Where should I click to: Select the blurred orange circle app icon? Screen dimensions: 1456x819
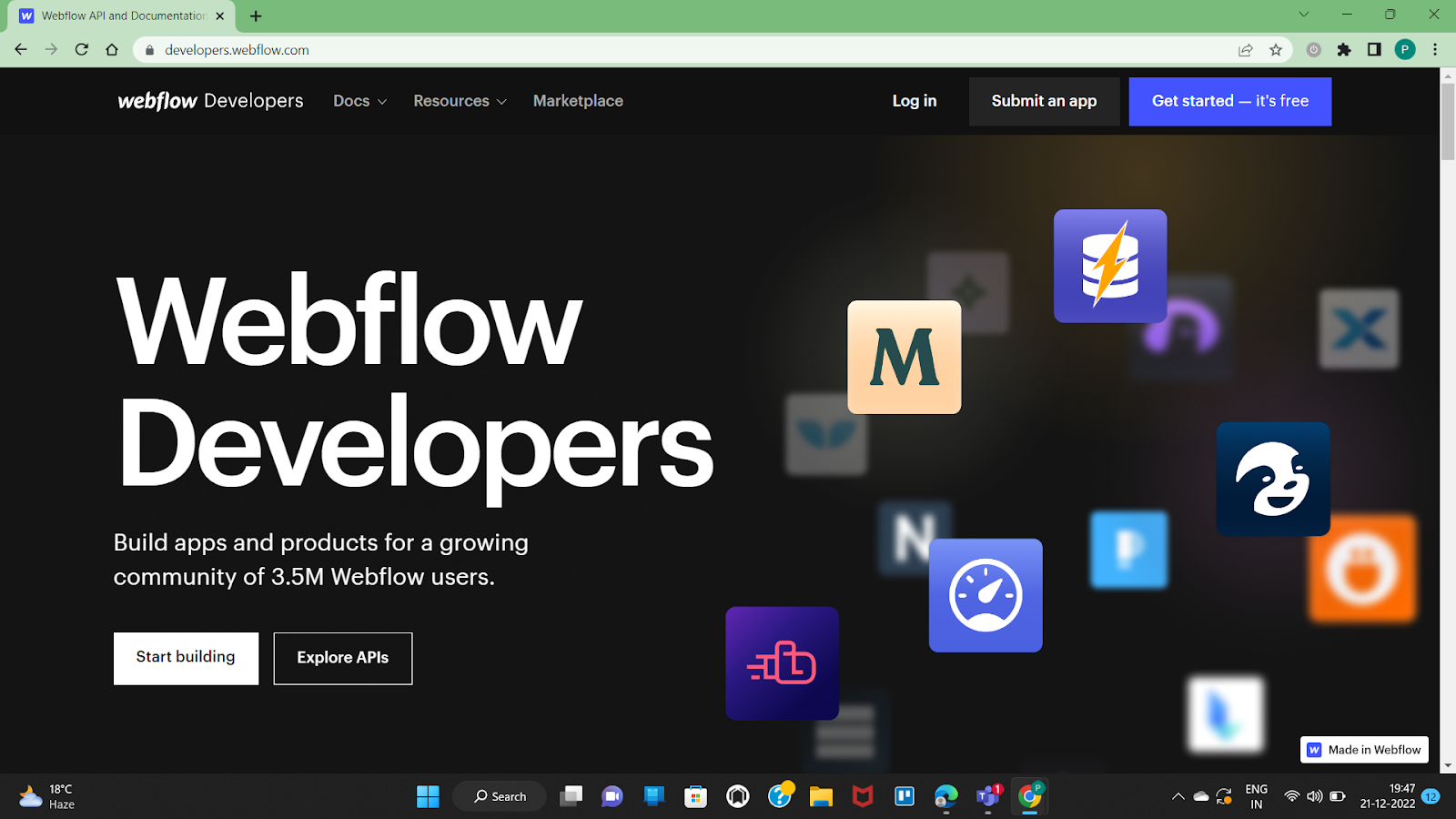1362,569
